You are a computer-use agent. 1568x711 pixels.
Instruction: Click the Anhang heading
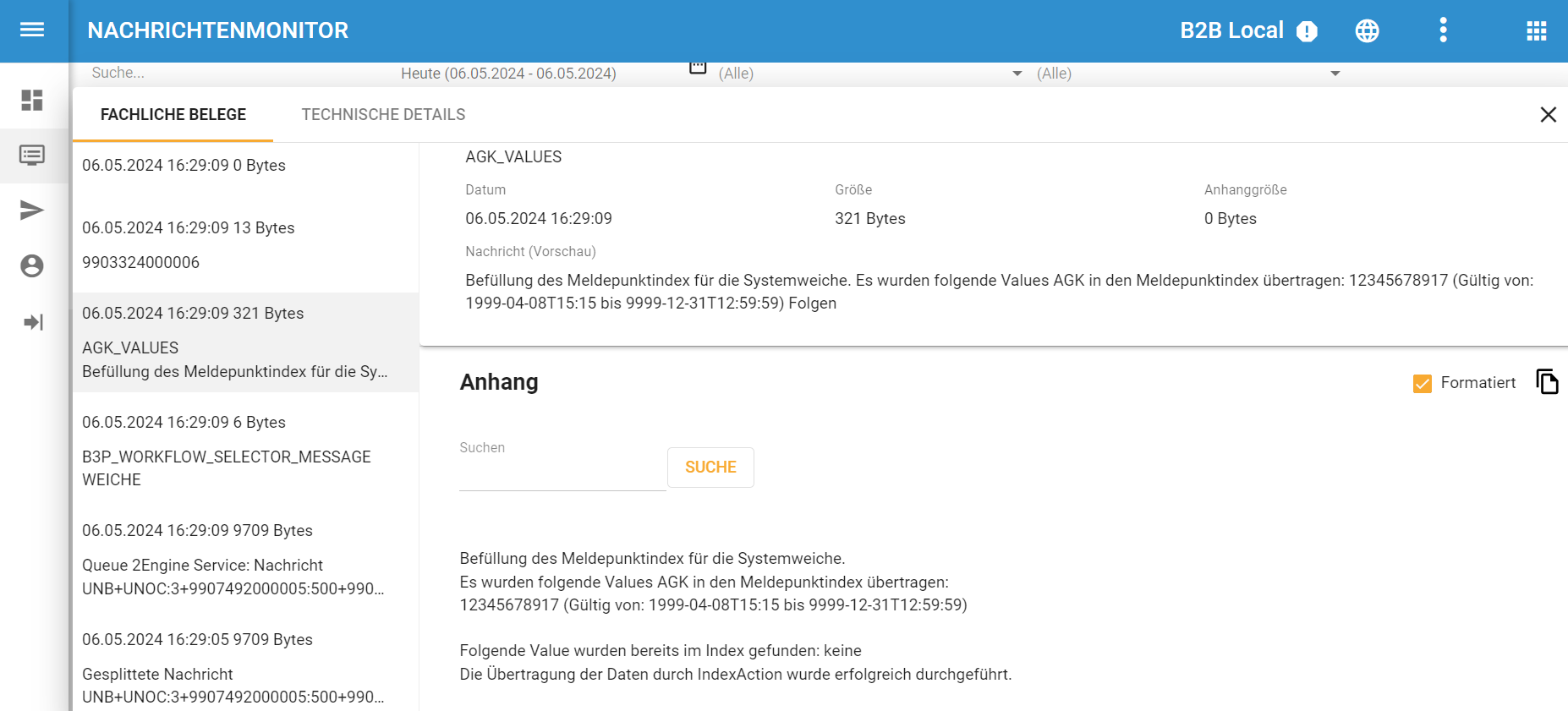499,382
